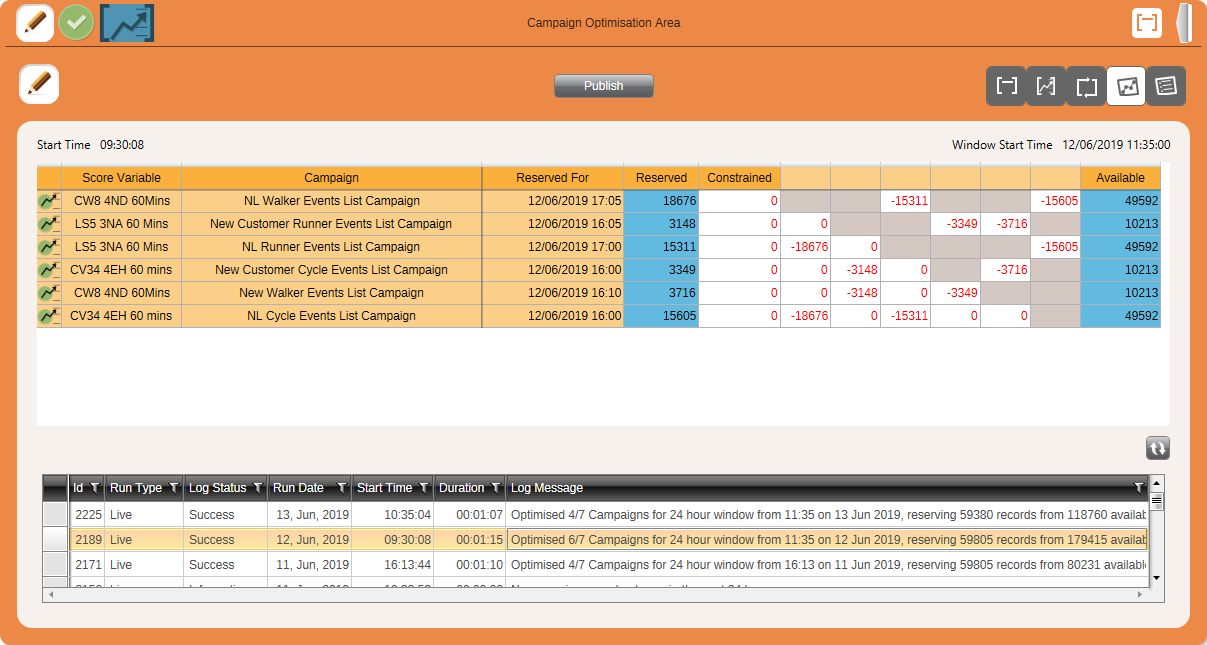Open filter on Run Type column
The image size is (1207, 645).
tap(174, 488)
